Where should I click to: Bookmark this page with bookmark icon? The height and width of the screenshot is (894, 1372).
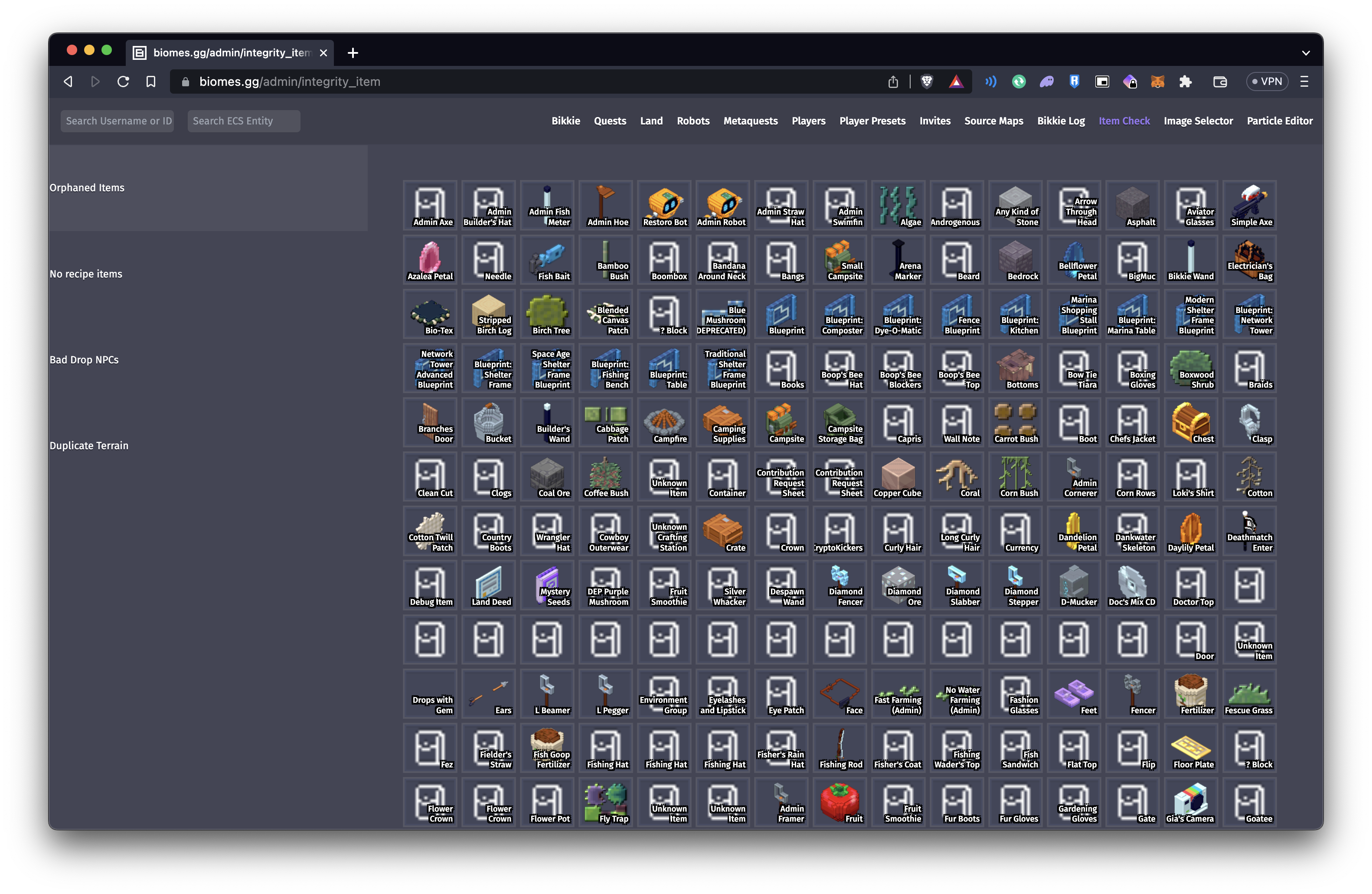tap(151, 82)
